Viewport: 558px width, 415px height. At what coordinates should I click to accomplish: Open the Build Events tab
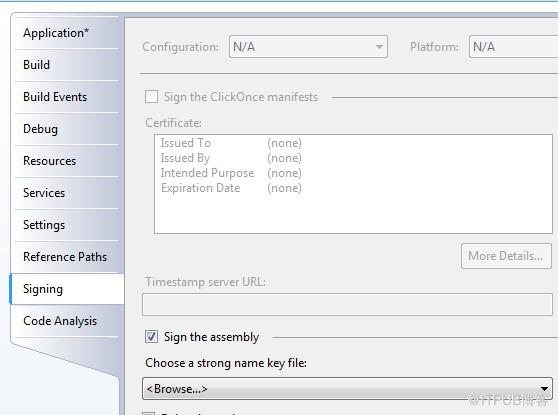click(x=67, y=97)
